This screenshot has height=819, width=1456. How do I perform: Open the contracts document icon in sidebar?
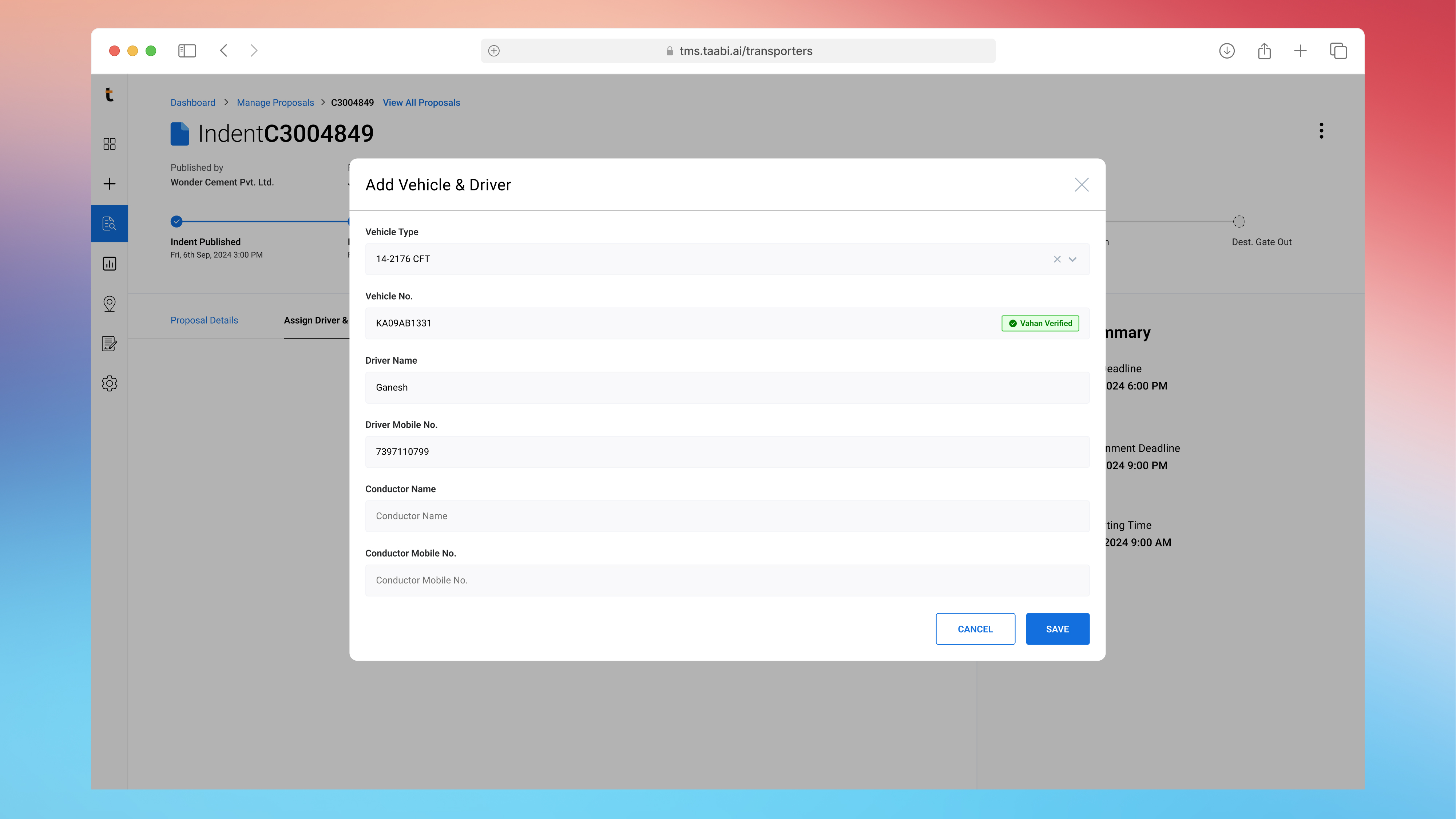[110, 344]
